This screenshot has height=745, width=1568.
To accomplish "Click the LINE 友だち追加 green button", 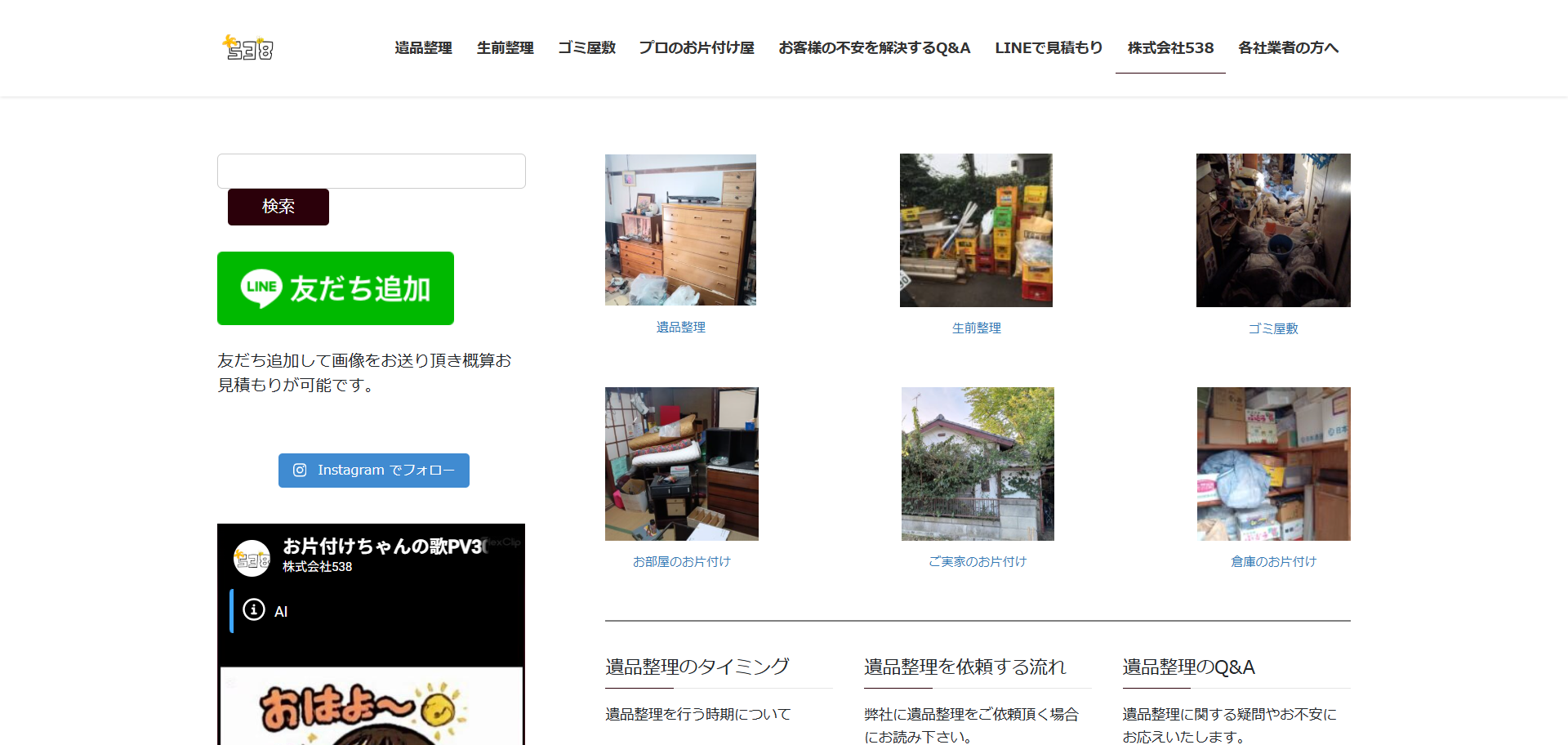I will (336, 288).
